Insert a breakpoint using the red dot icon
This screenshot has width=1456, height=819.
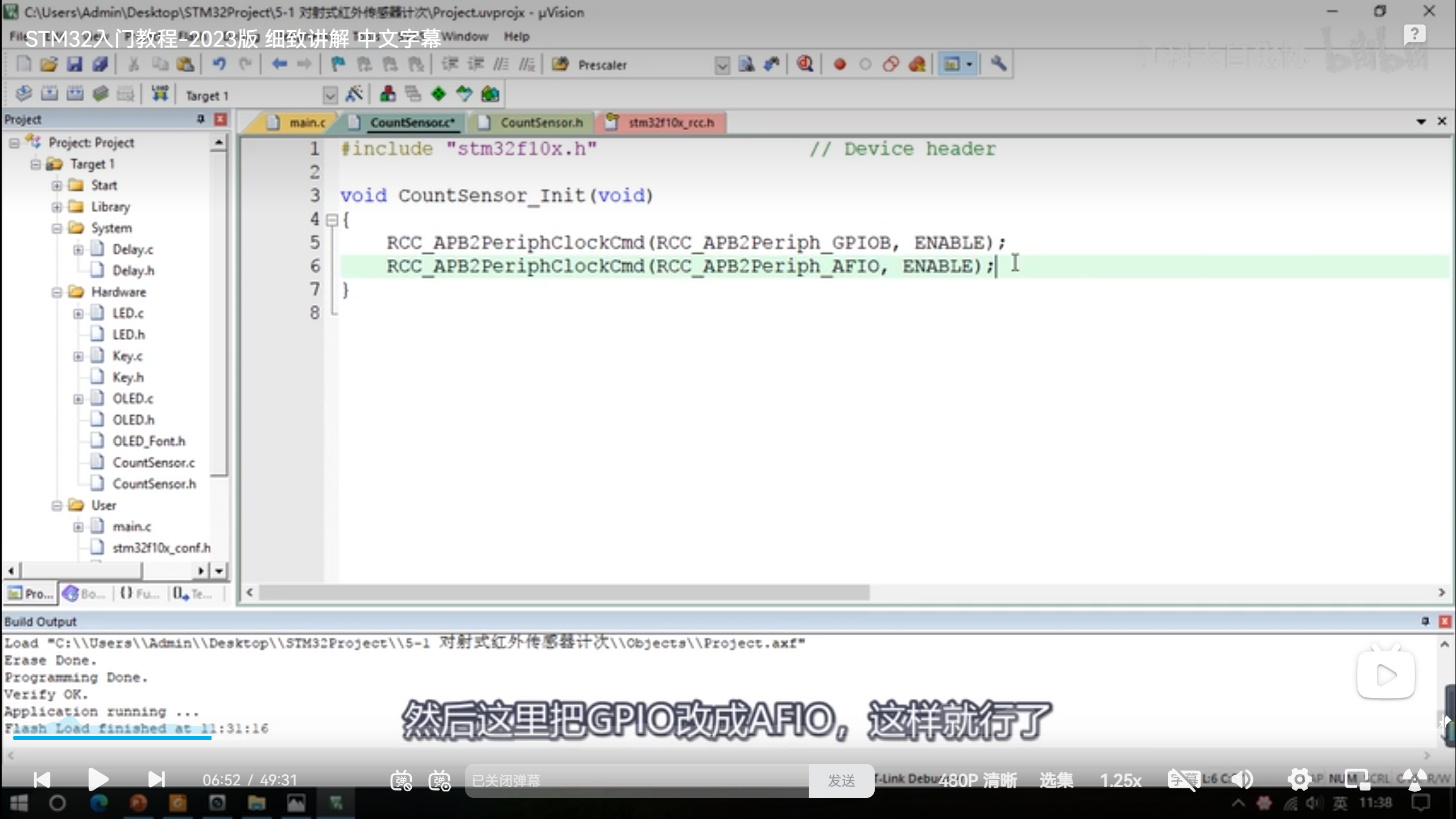[839, 64]
